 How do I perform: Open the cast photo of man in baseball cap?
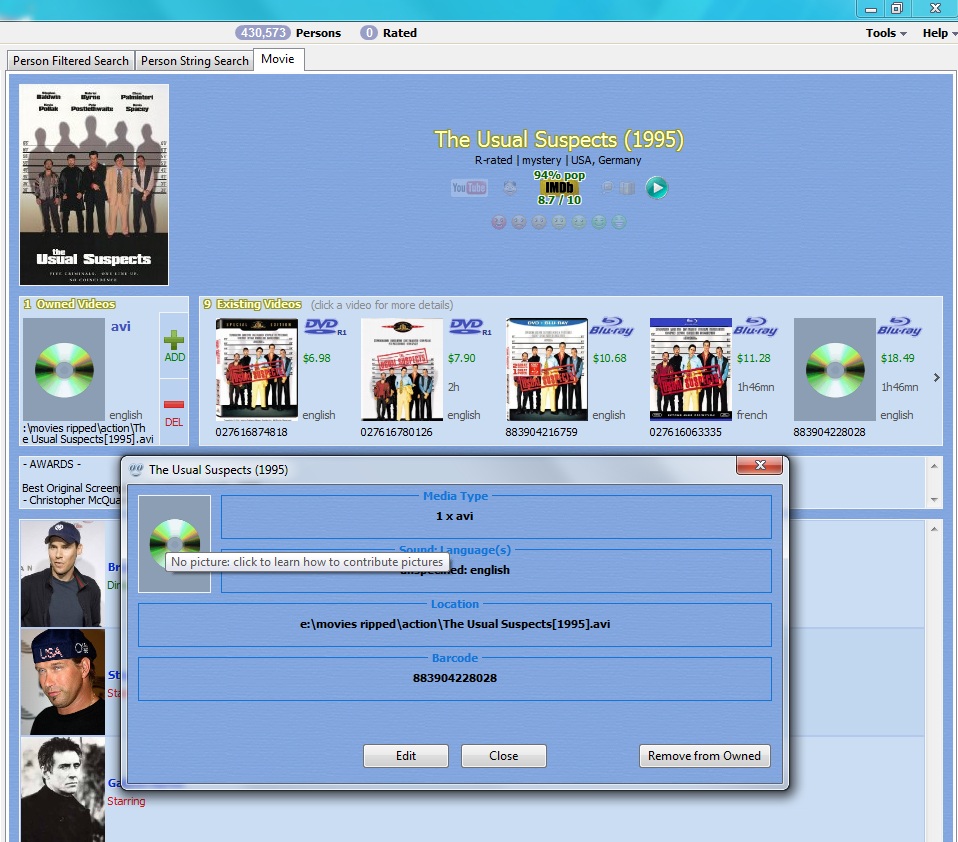pyautogui.click(x=62, y=573)
